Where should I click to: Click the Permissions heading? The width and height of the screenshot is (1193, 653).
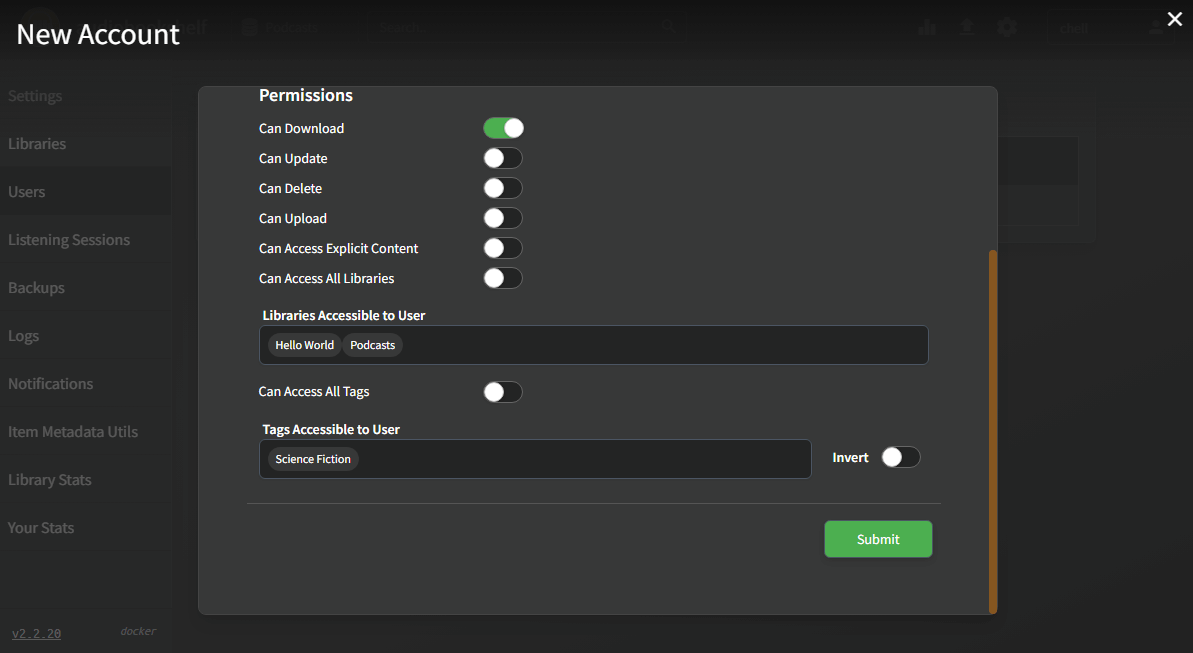[x=306, y=95]
